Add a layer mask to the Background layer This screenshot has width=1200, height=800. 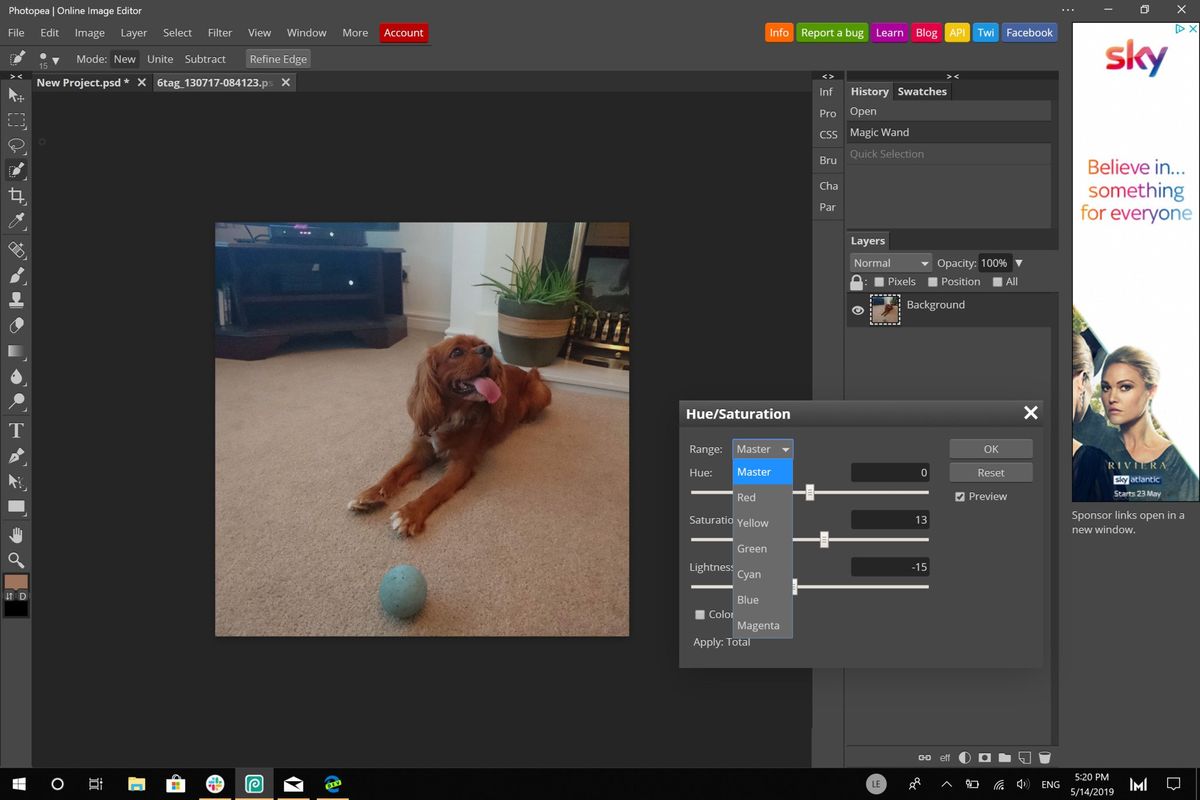(x=985, y=758)
